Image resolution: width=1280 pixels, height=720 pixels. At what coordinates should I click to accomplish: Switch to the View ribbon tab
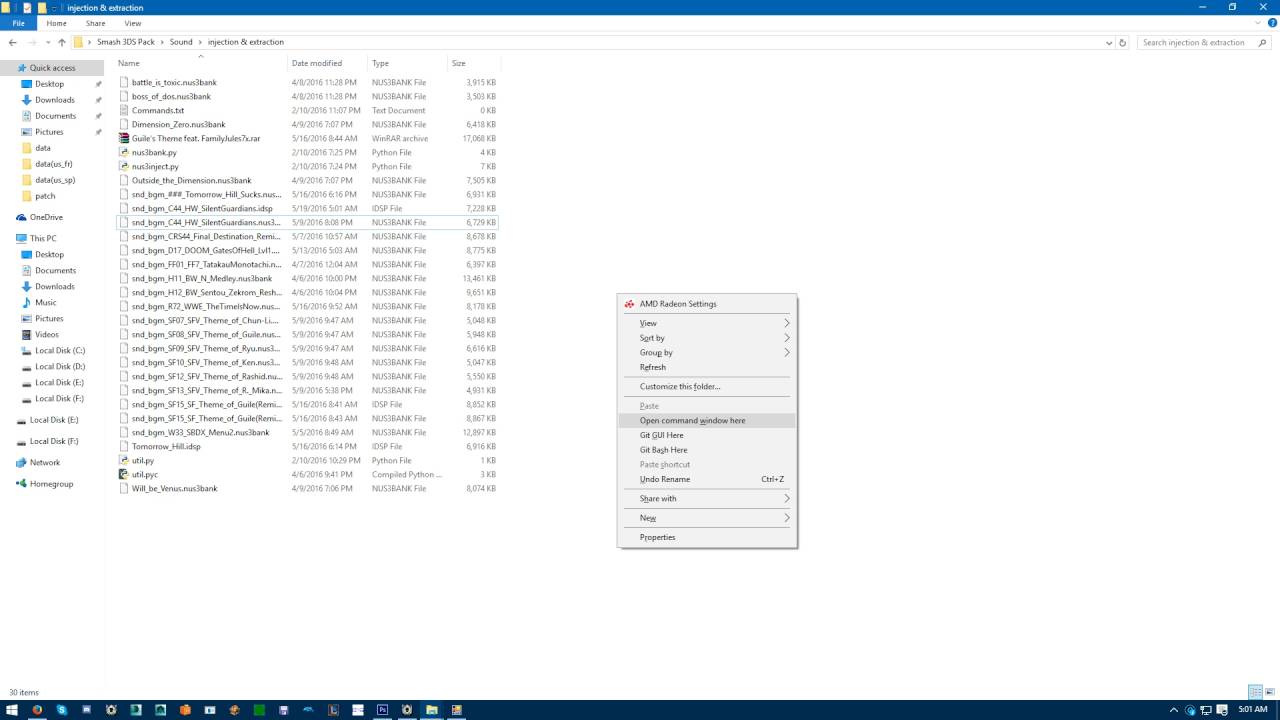133,23
